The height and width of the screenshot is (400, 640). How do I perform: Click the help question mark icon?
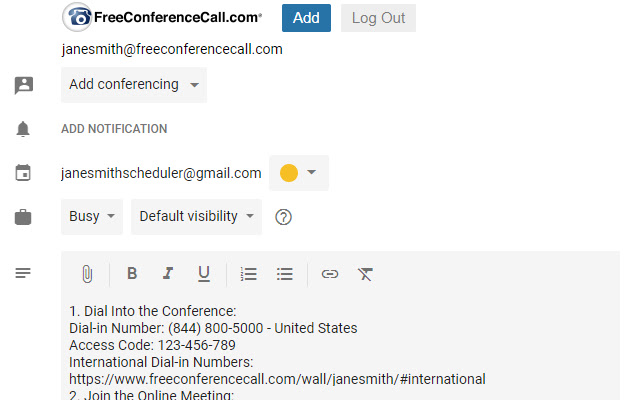[x=283, y=217]
